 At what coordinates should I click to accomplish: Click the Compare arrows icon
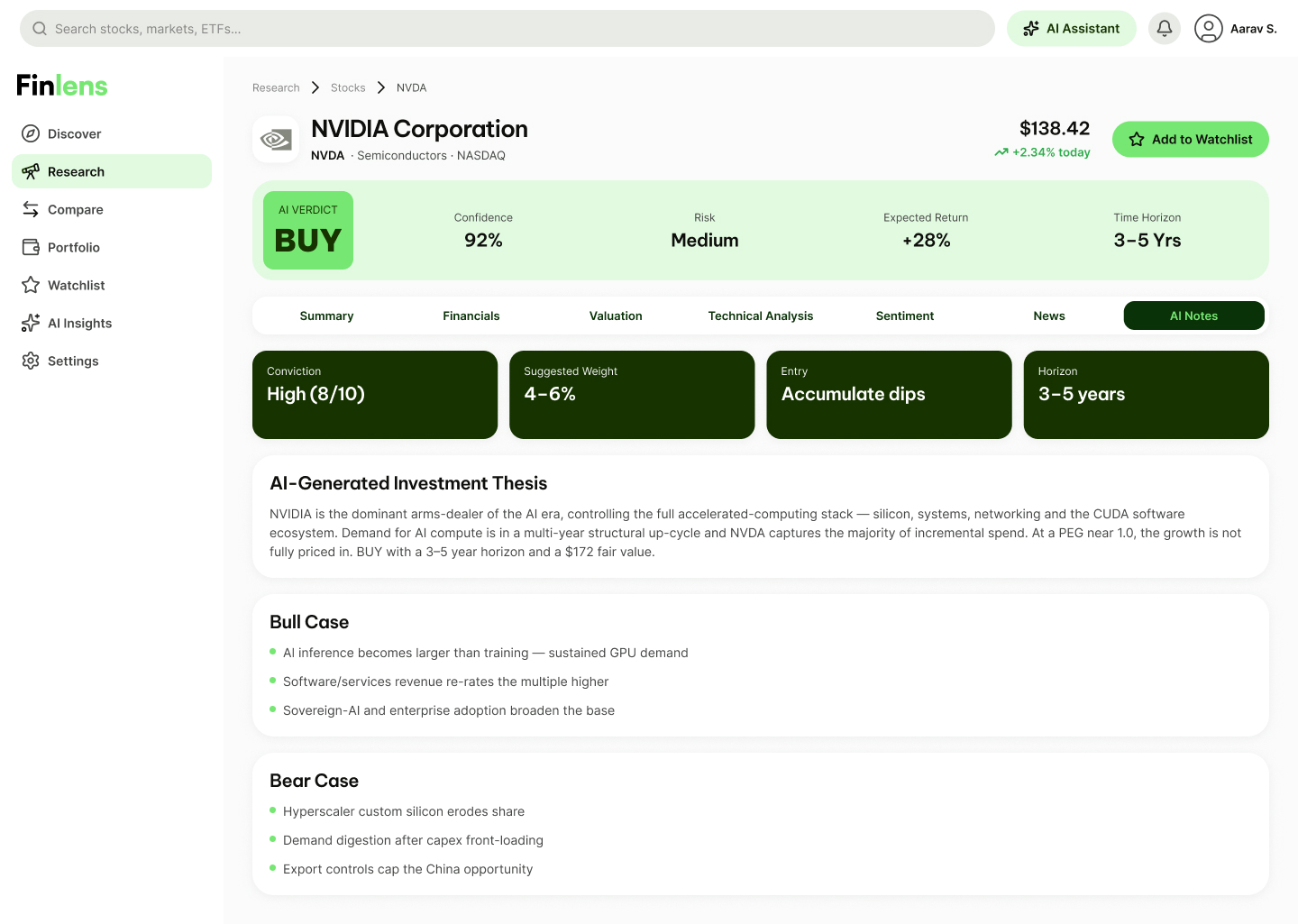[31, 209]
